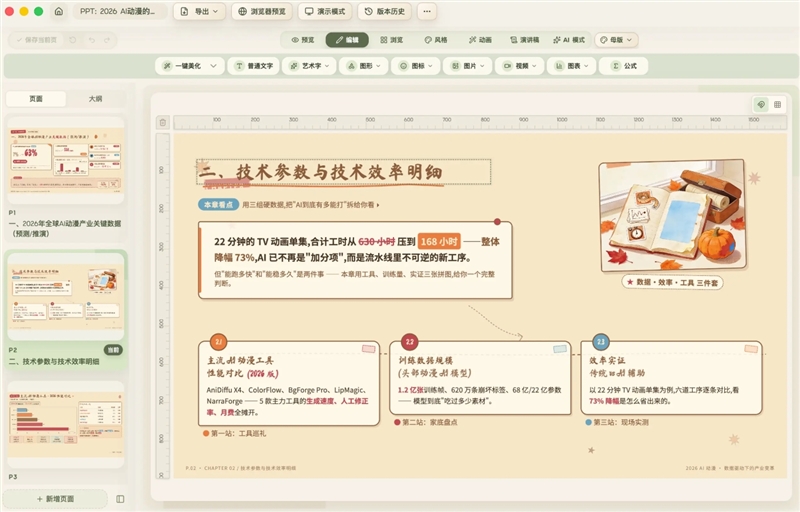Click the 训练数据规模 card heading

(x=434, y=367)
